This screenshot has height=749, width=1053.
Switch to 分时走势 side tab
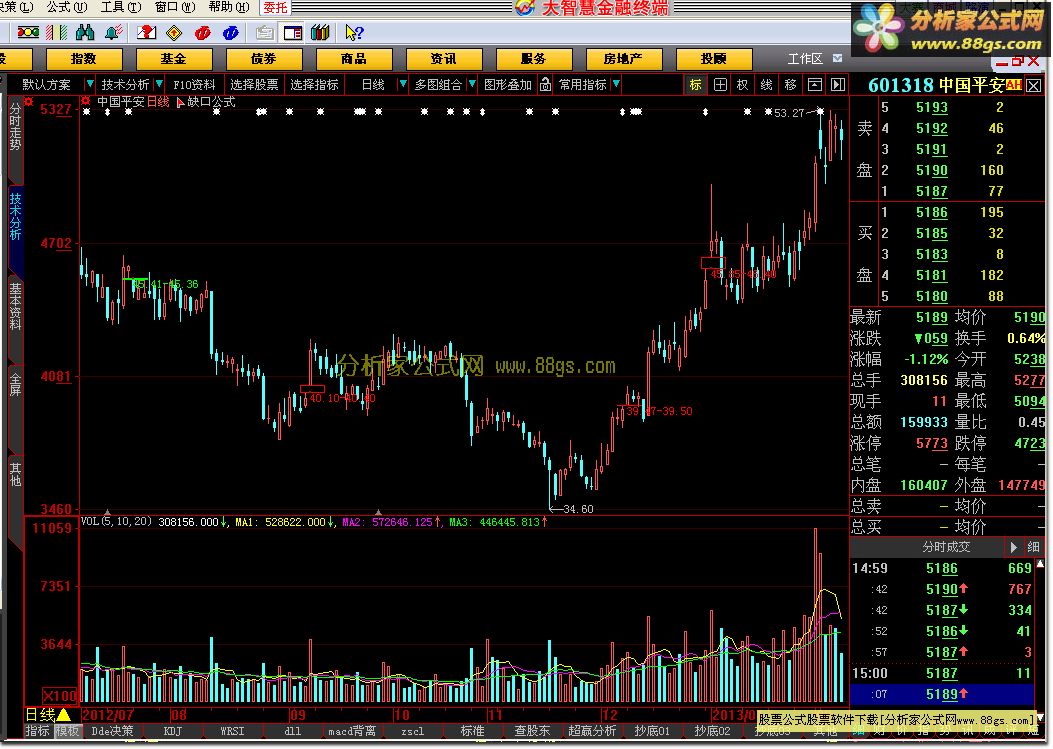pos(15,127)
